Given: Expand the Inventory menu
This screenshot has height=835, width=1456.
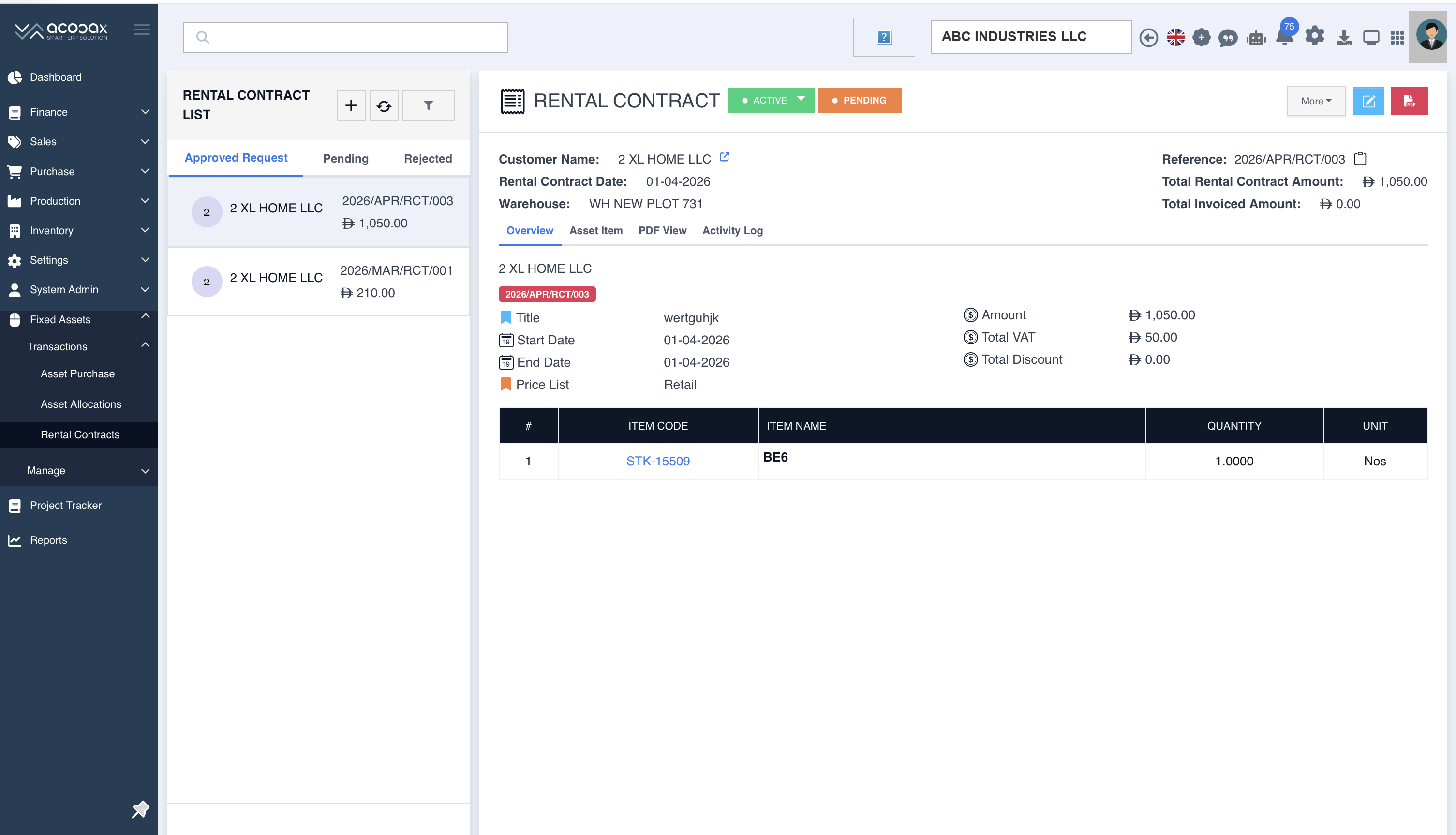Looking at the screenshot, I should click(x=78, y=231).
